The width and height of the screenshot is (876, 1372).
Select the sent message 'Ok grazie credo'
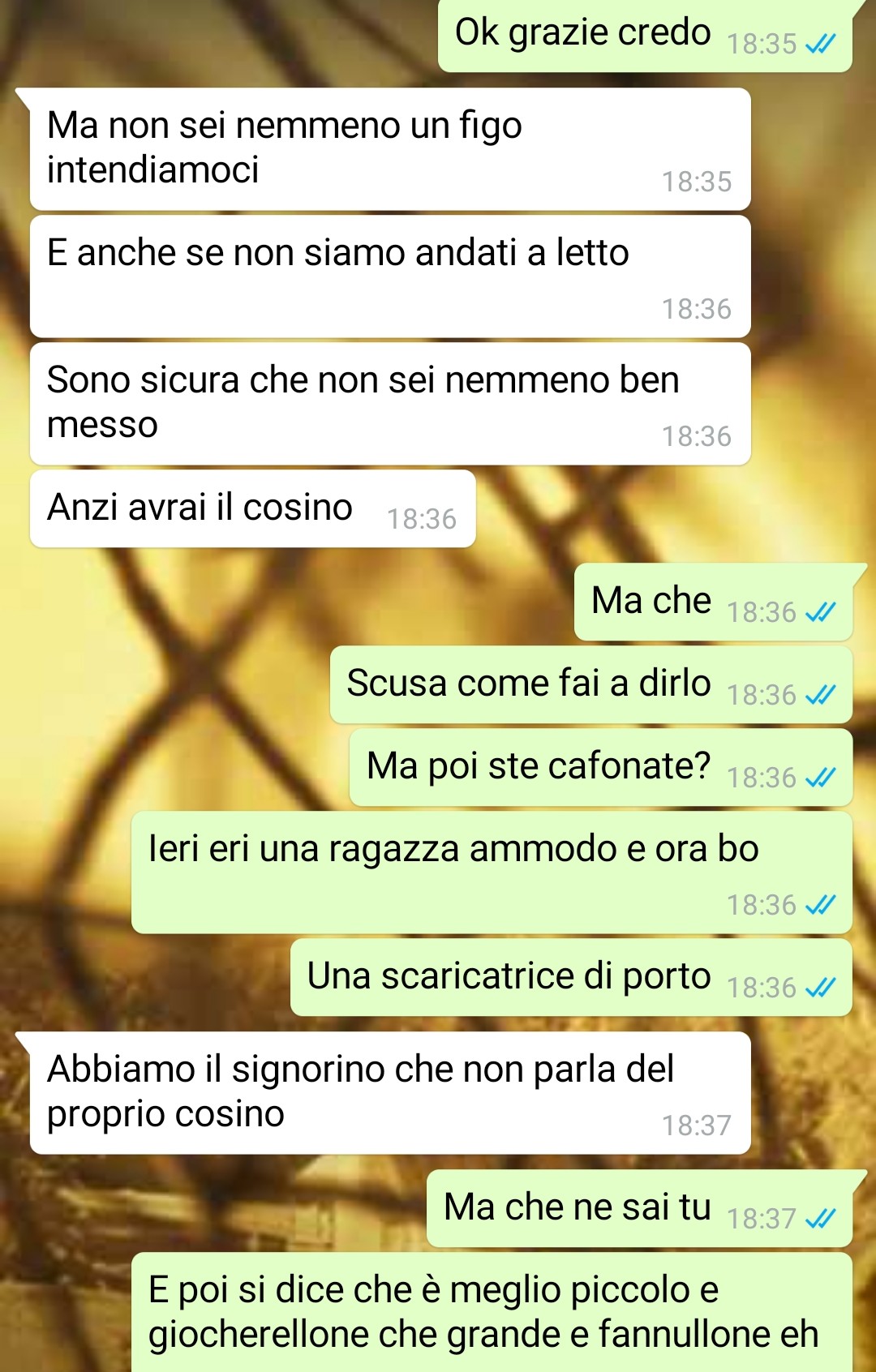(x=645, y=34)
